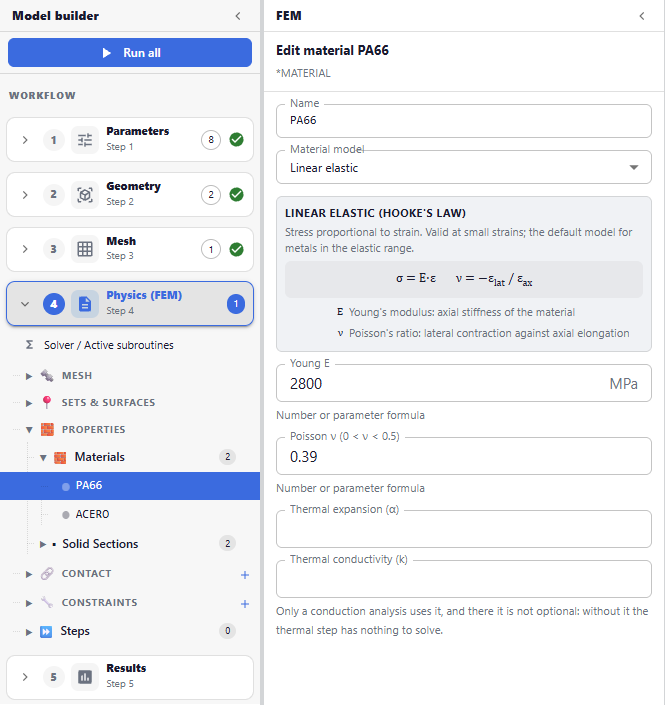
Task: Click the PROPERTIES brick icon
Action: (x=47, y=429)
